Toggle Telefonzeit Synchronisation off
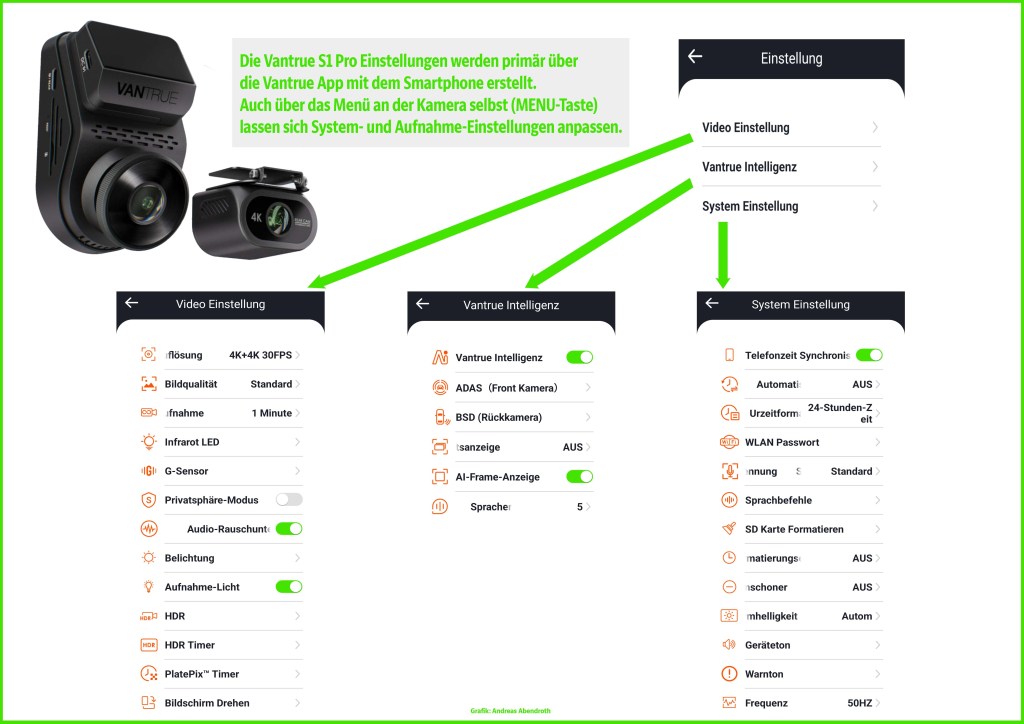Image resolution: width=1024 pixels, height=724 pixels. pyautogui.click(x=869, y=354)
